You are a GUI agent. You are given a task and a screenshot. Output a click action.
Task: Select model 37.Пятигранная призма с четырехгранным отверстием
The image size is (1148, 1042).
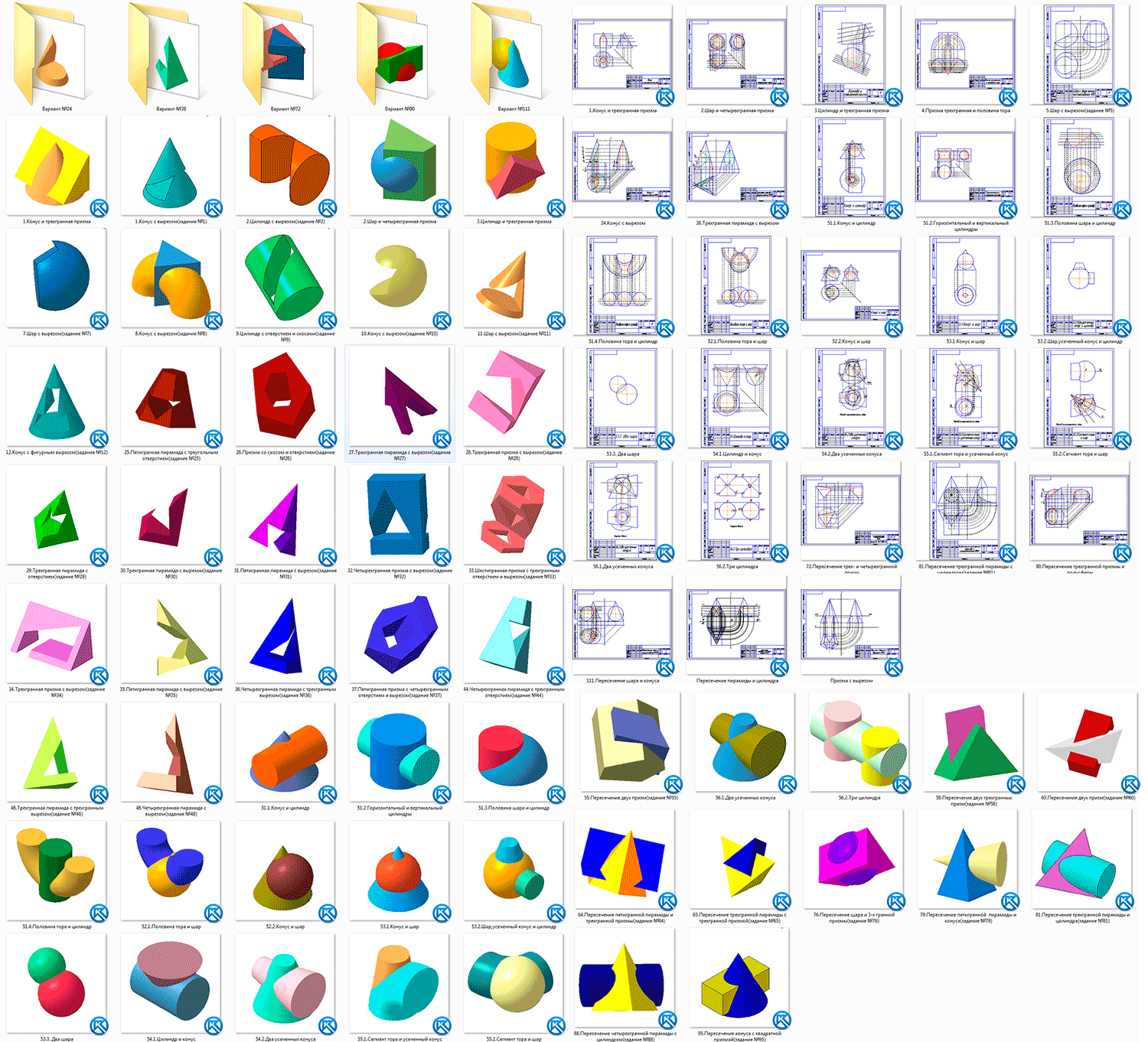(x=400, y=634)
